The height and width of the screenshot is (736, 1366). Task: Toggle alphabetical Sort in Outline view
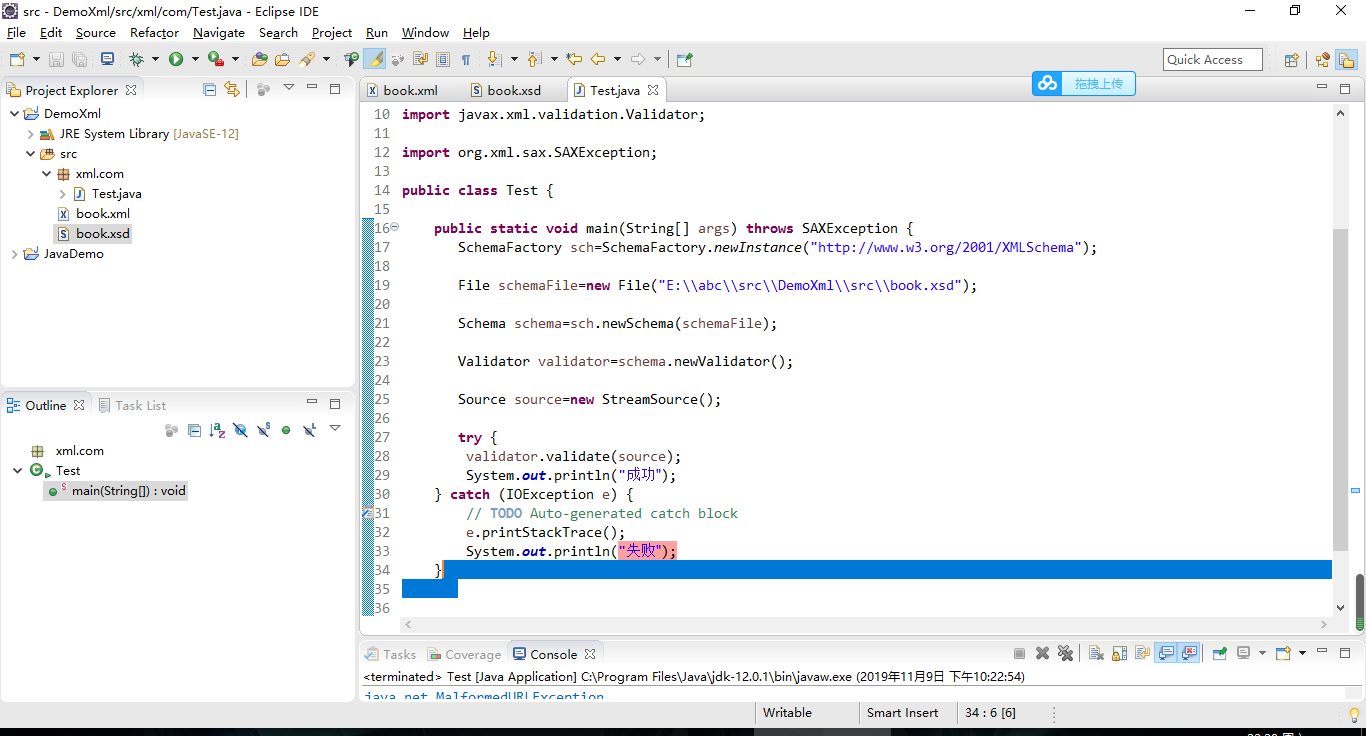(x=217, y=430)
